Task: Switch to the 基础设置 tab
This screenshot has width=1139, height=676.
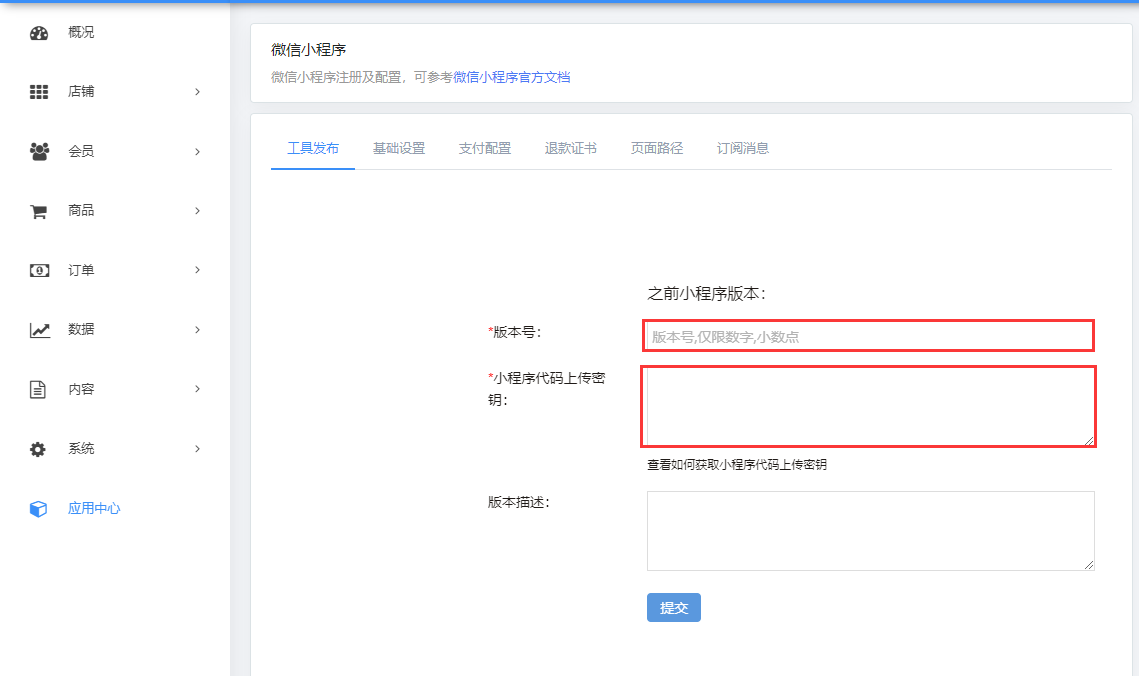Action: click(398, 149)
